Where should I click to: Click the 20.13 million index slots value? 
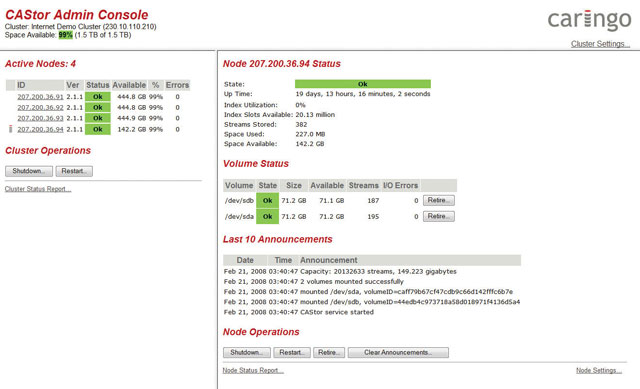[x=315, y=115]
